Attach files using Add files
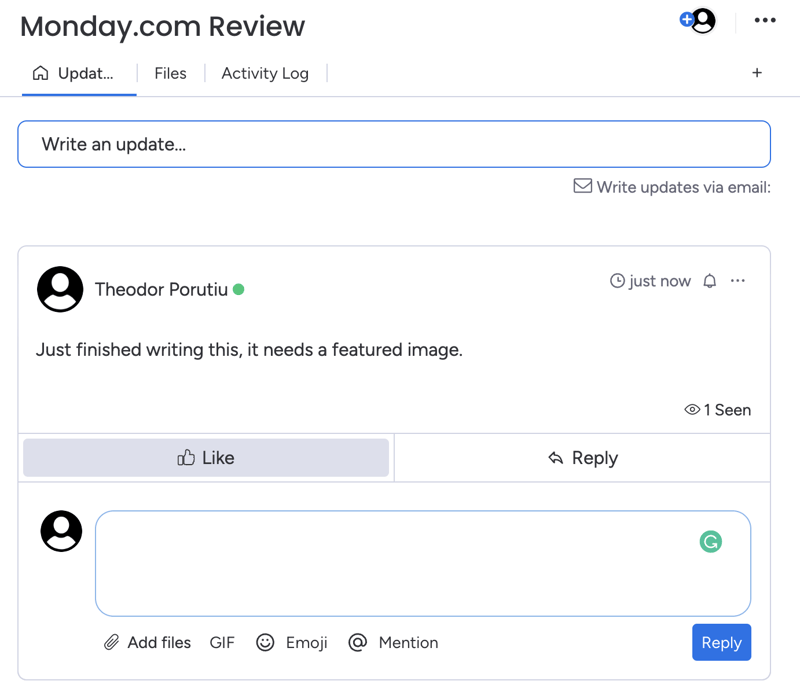This screenshot has height=692, width=800. pos(147,642)
